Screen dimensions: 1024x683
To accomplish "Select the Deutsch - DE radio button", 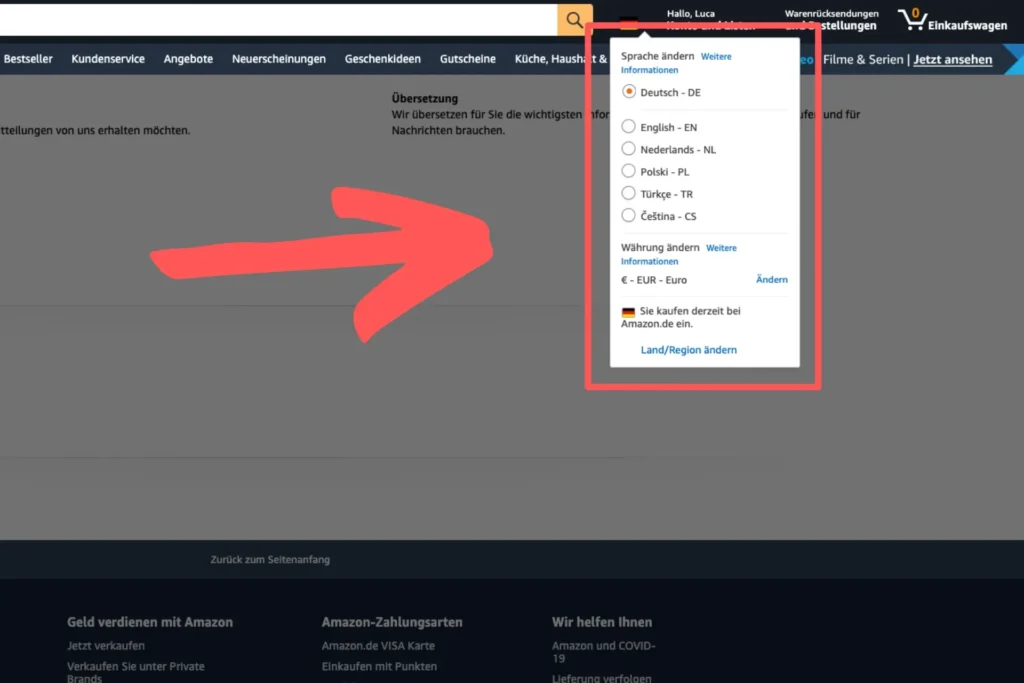I will point(629,92).
